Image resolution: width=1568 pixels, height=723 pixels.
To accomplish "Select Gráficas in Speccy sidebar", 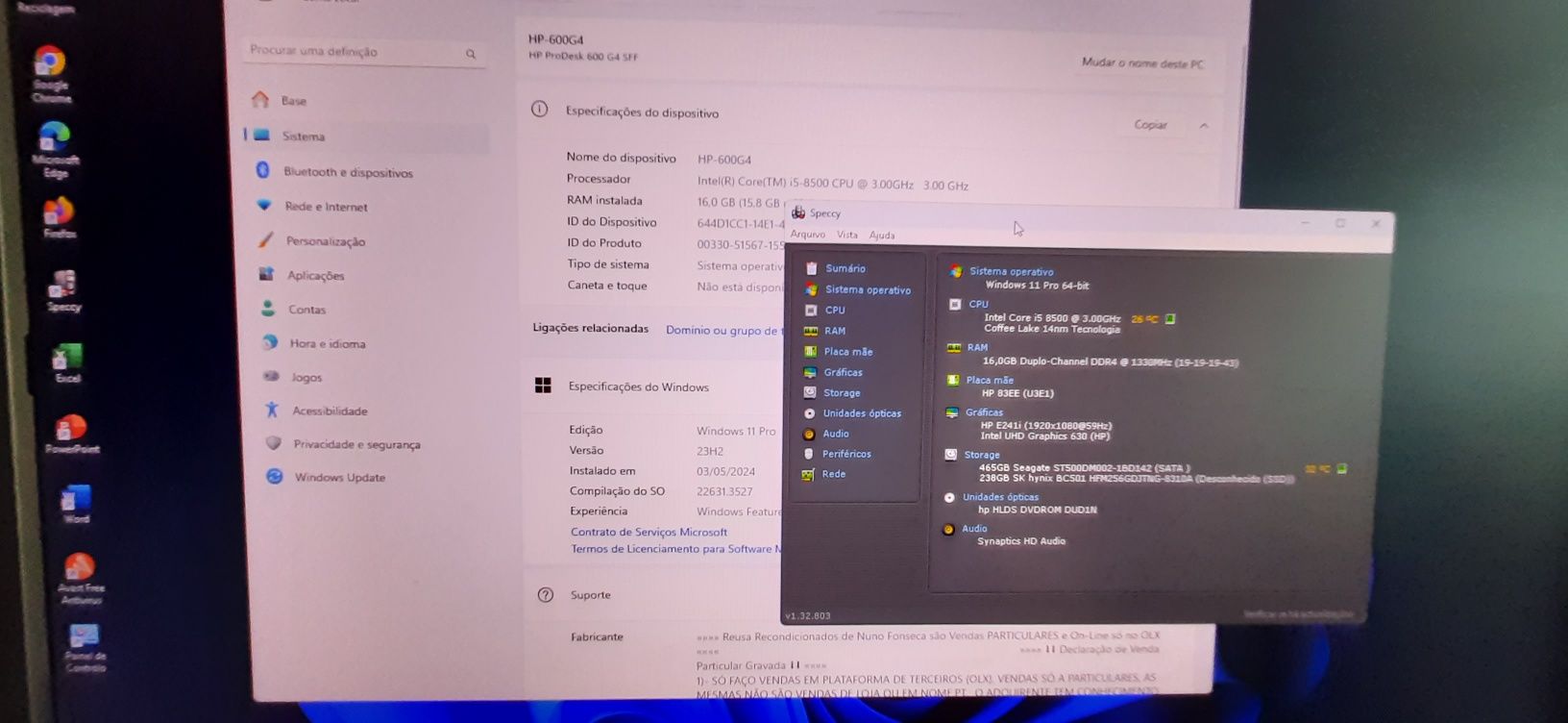I will pos(844,372).
